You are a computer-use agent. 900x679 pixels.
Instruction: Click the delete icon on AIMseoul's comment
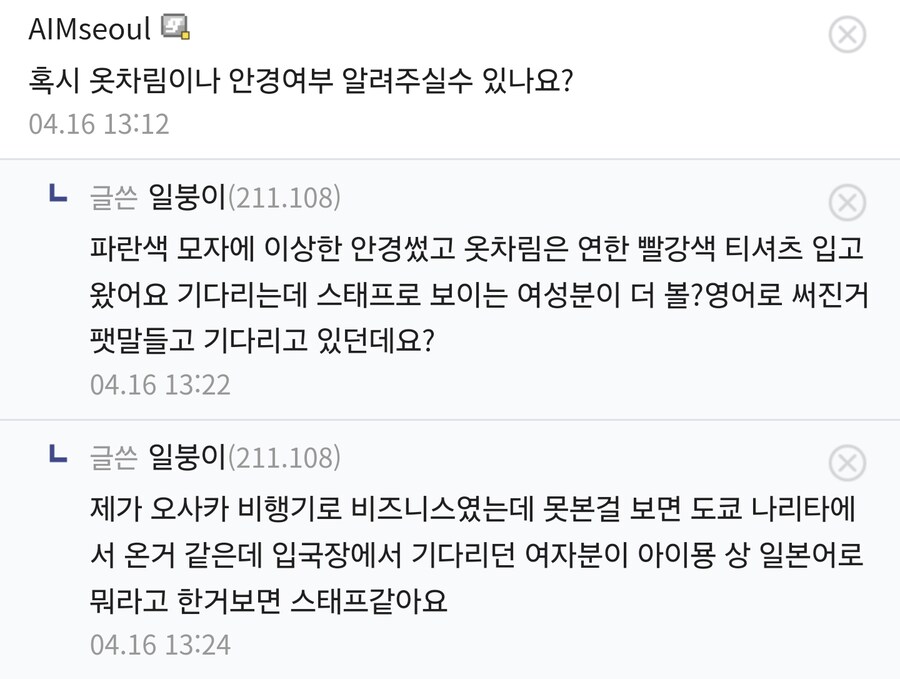tap(848, 32)
